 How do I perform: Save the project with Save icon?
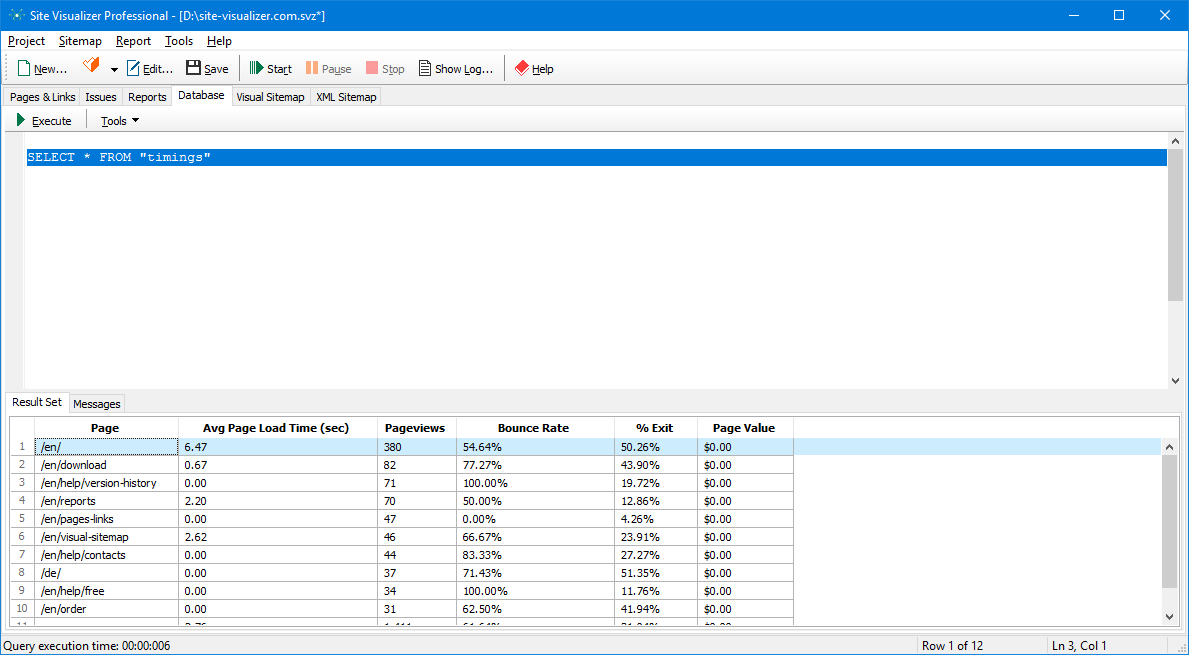coord(194,69)
